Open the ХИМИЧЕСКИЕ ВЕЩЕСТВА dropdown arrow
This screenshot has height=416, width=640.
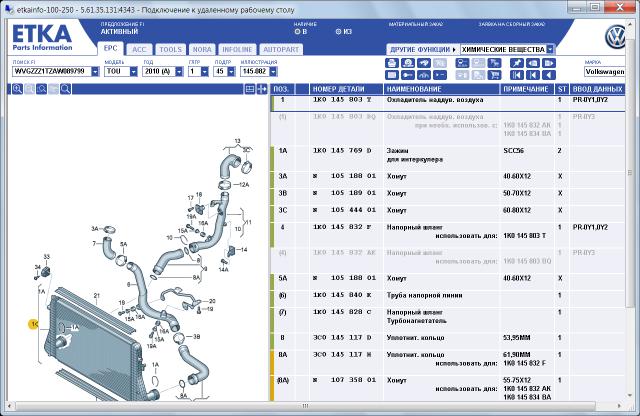550,49
